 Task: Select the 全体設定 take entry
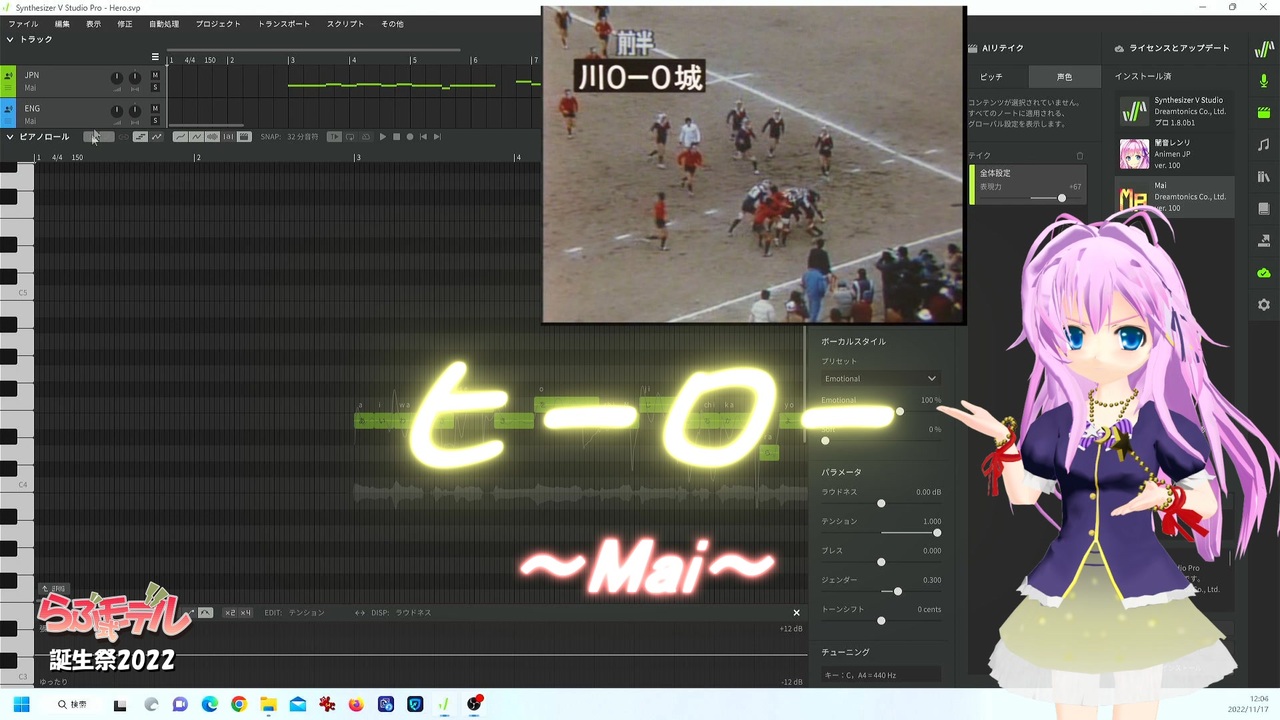pyautogui.click(x=1028, y=185)
